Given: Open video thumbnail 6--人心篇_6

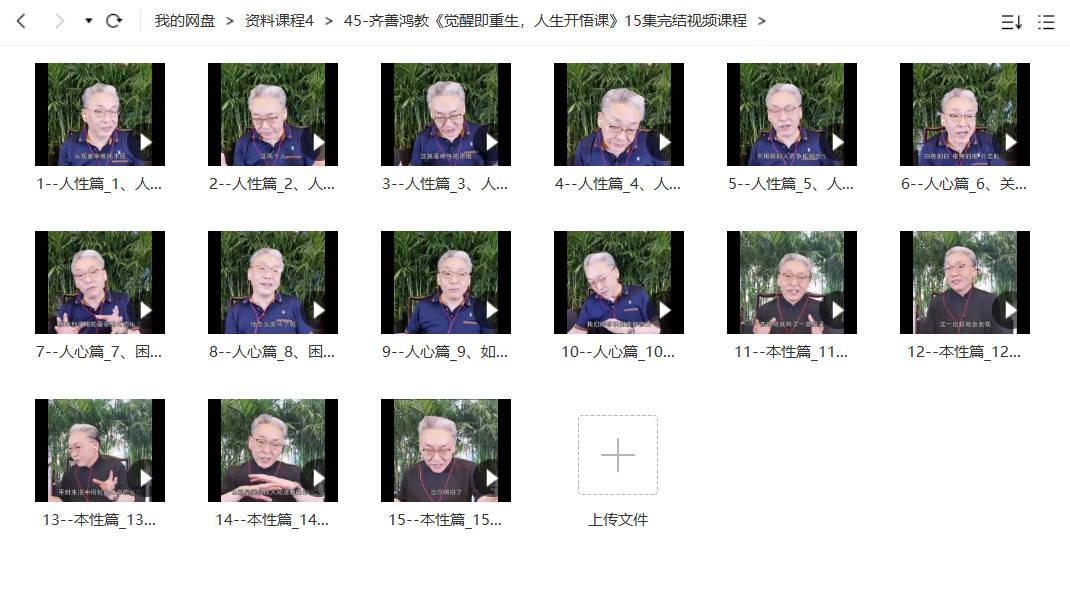Looking at the screenshot, I should 965,114.
